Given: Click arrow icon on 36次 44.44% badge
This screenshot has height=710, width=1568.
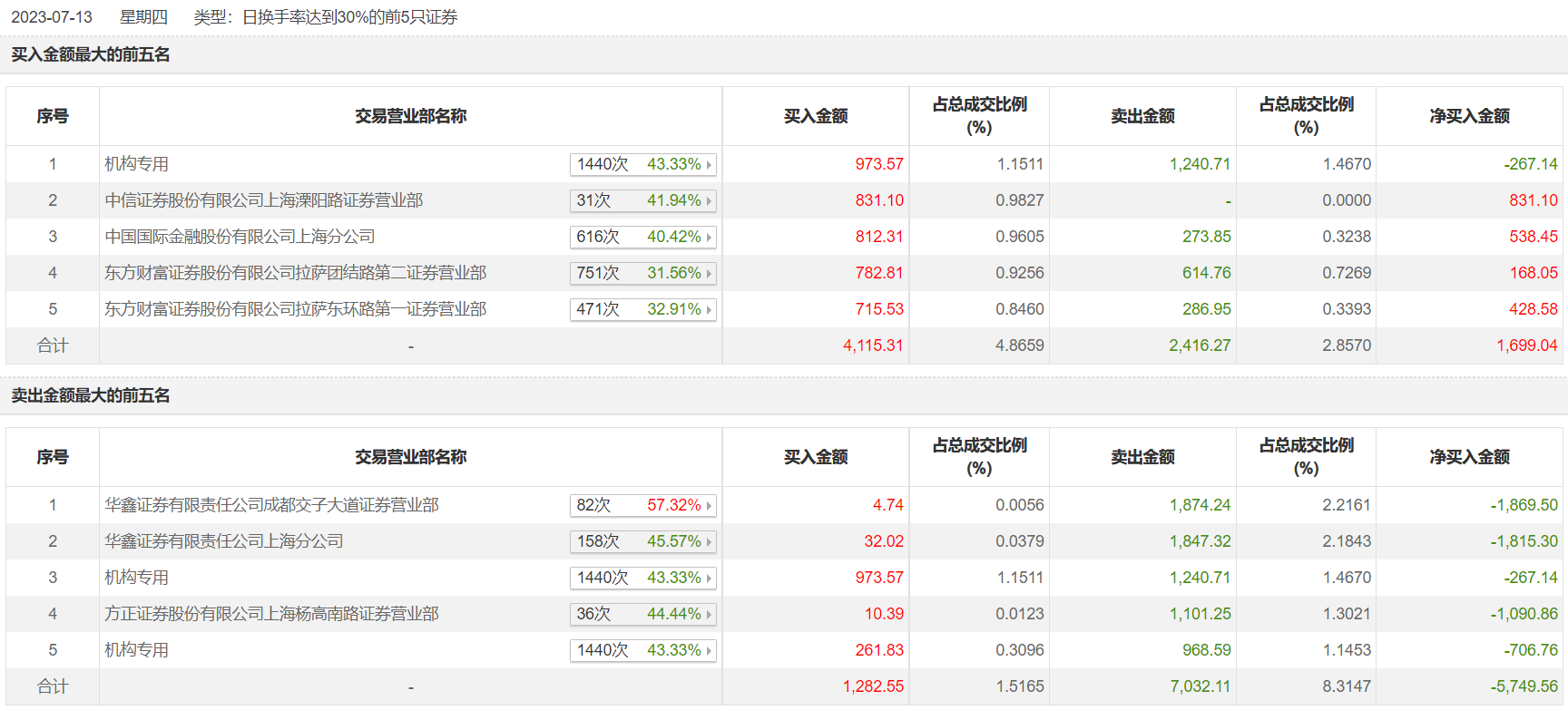Looking at the screenshot, I should pyautogui.click(x=709, y=615).
